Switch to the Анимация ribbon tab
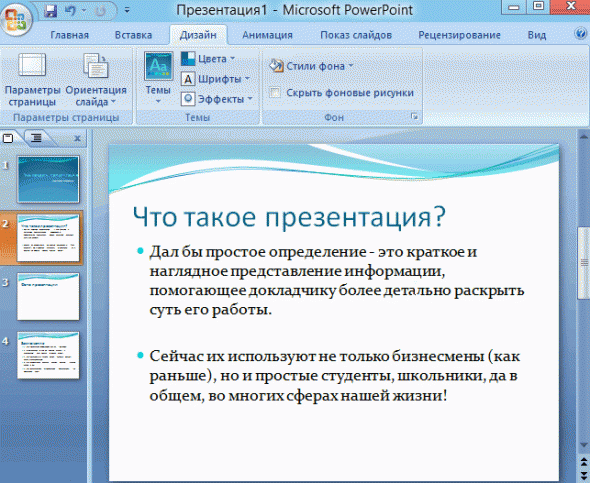 tap(267, 35)
